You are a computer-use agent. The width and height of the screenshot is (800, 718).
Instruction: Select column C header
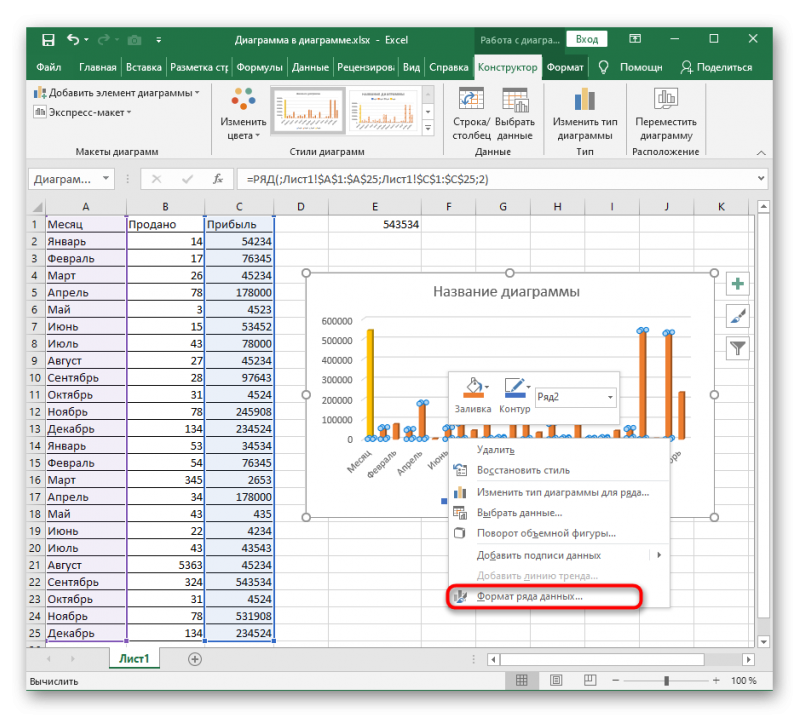click(239, 207)
